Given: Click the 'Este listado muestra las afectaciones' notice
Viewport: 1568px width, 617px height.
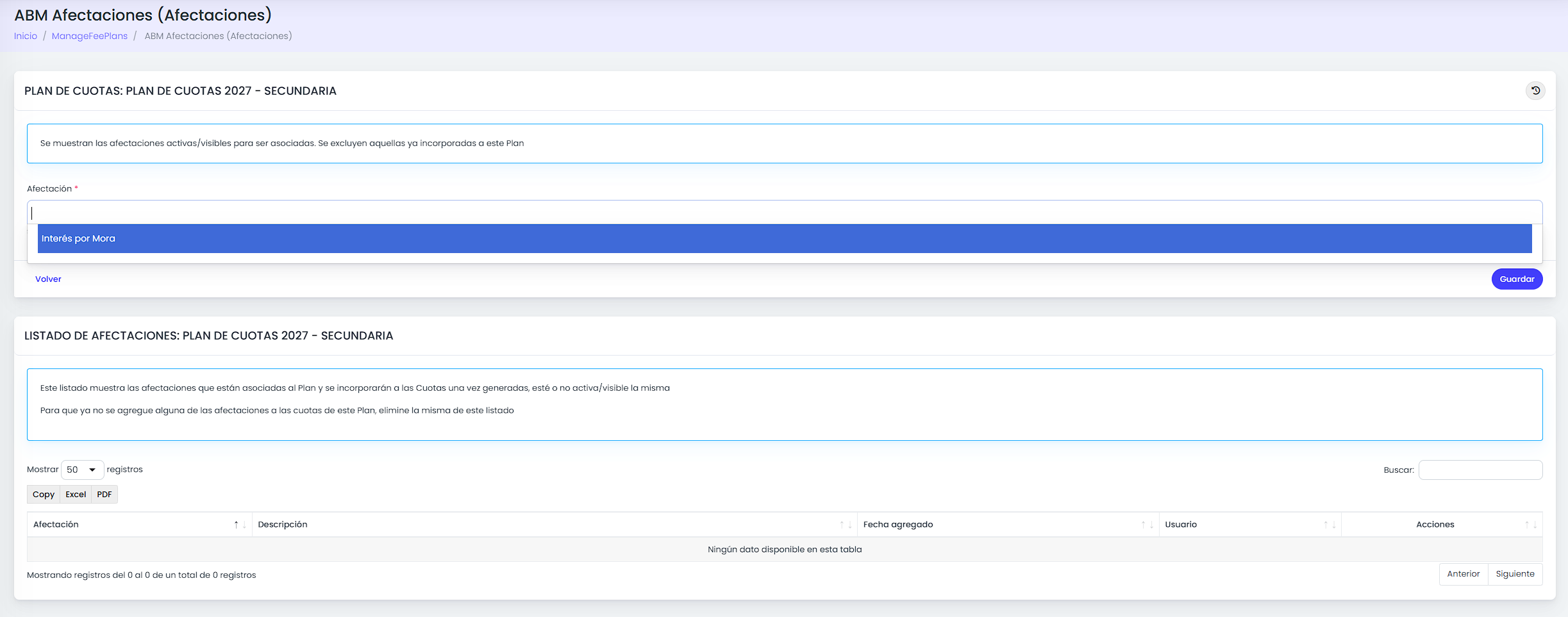Looking at the screenshot, I should pos(785,404).
